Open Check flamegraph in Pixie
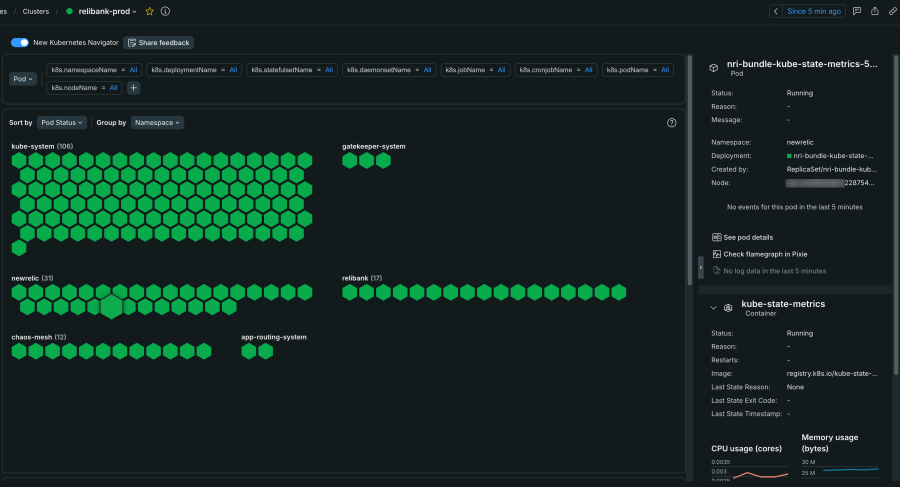The image size is (900, 487). (765, 254)
